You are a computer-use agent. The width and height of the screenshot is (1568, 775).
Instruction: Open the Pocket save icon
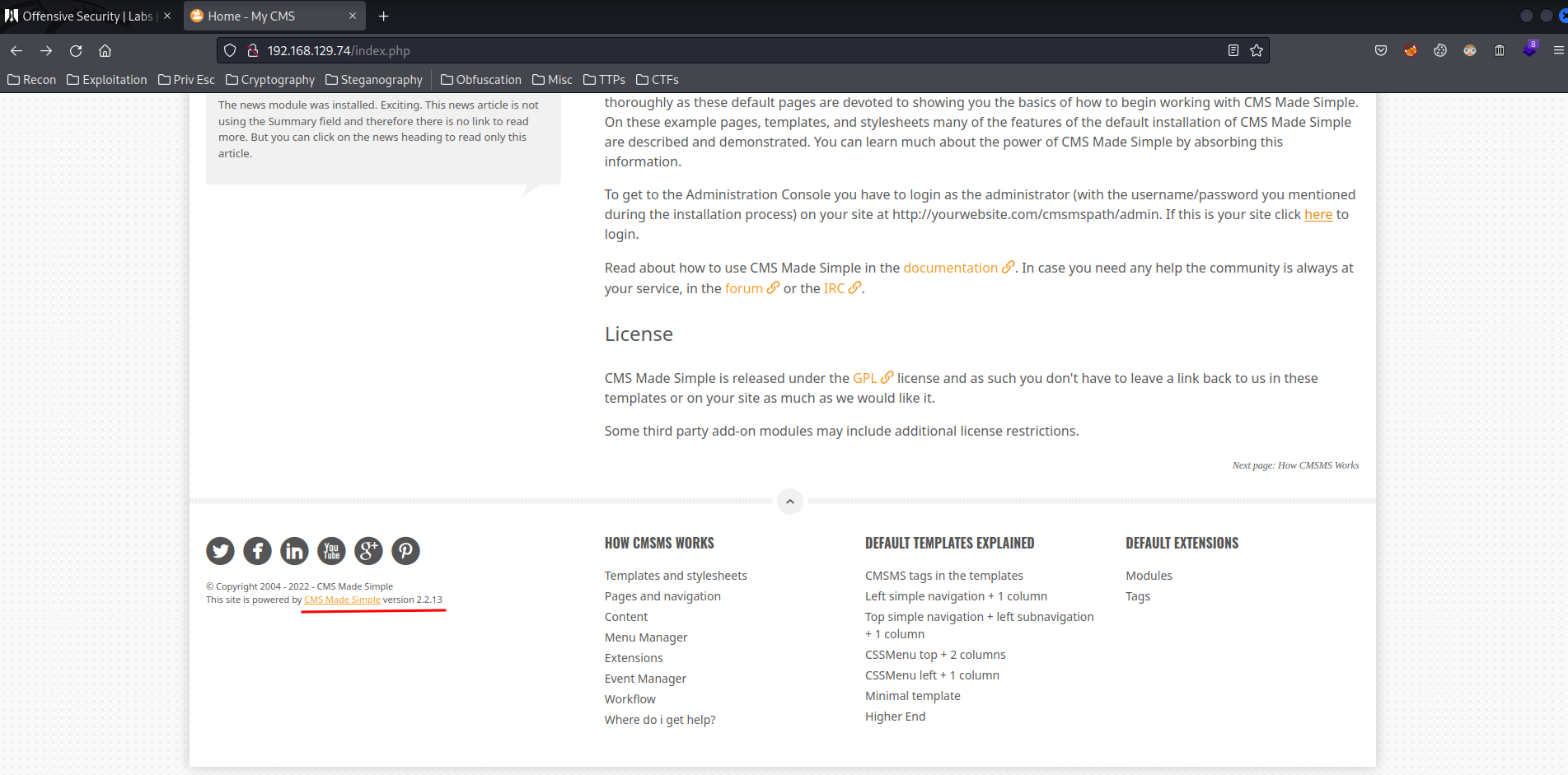click(1381, 51)
